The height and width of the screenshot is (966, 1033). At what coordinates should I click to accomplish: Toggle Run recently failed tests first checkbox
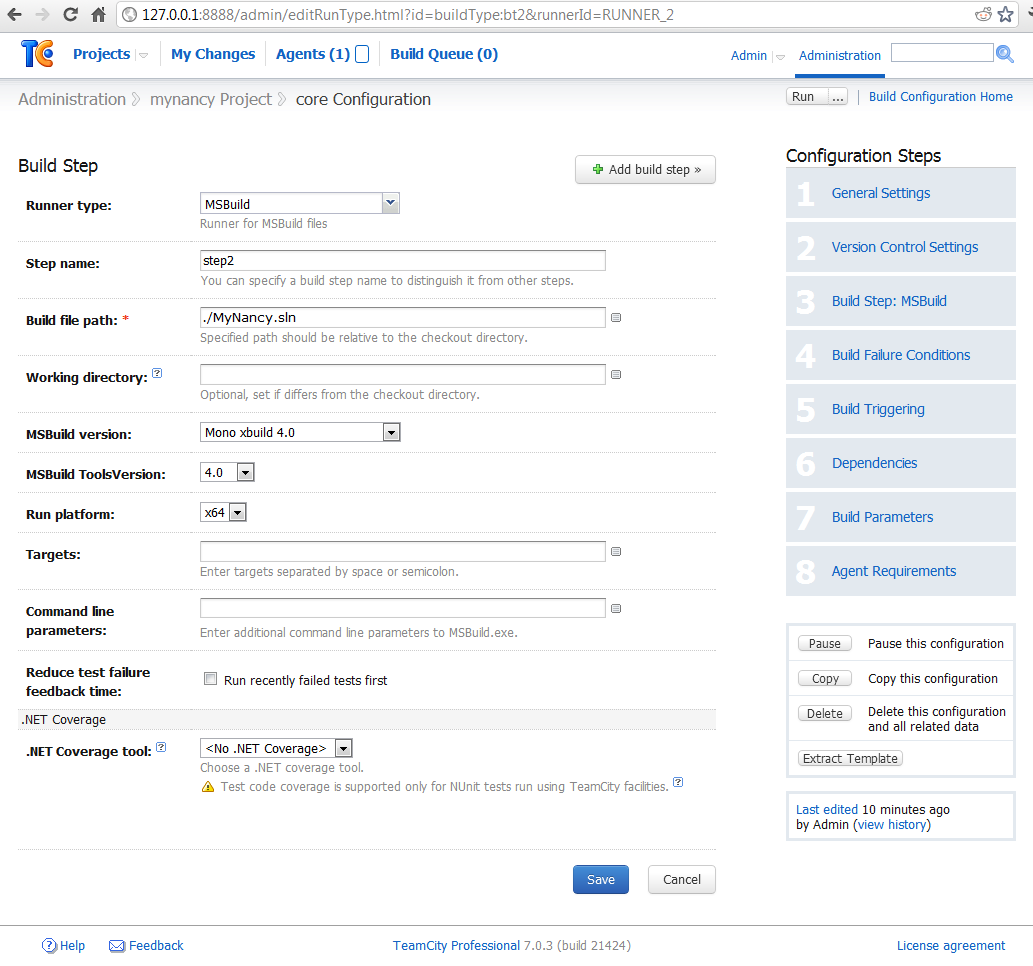point(210,679)
